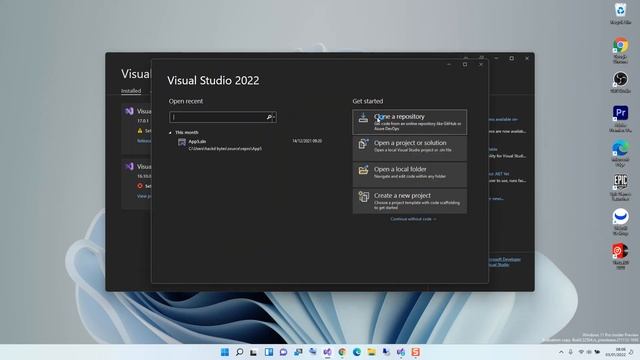Show hidden system tray icons
The height and width of the screenshot is (360, 640).
(561, 352)
